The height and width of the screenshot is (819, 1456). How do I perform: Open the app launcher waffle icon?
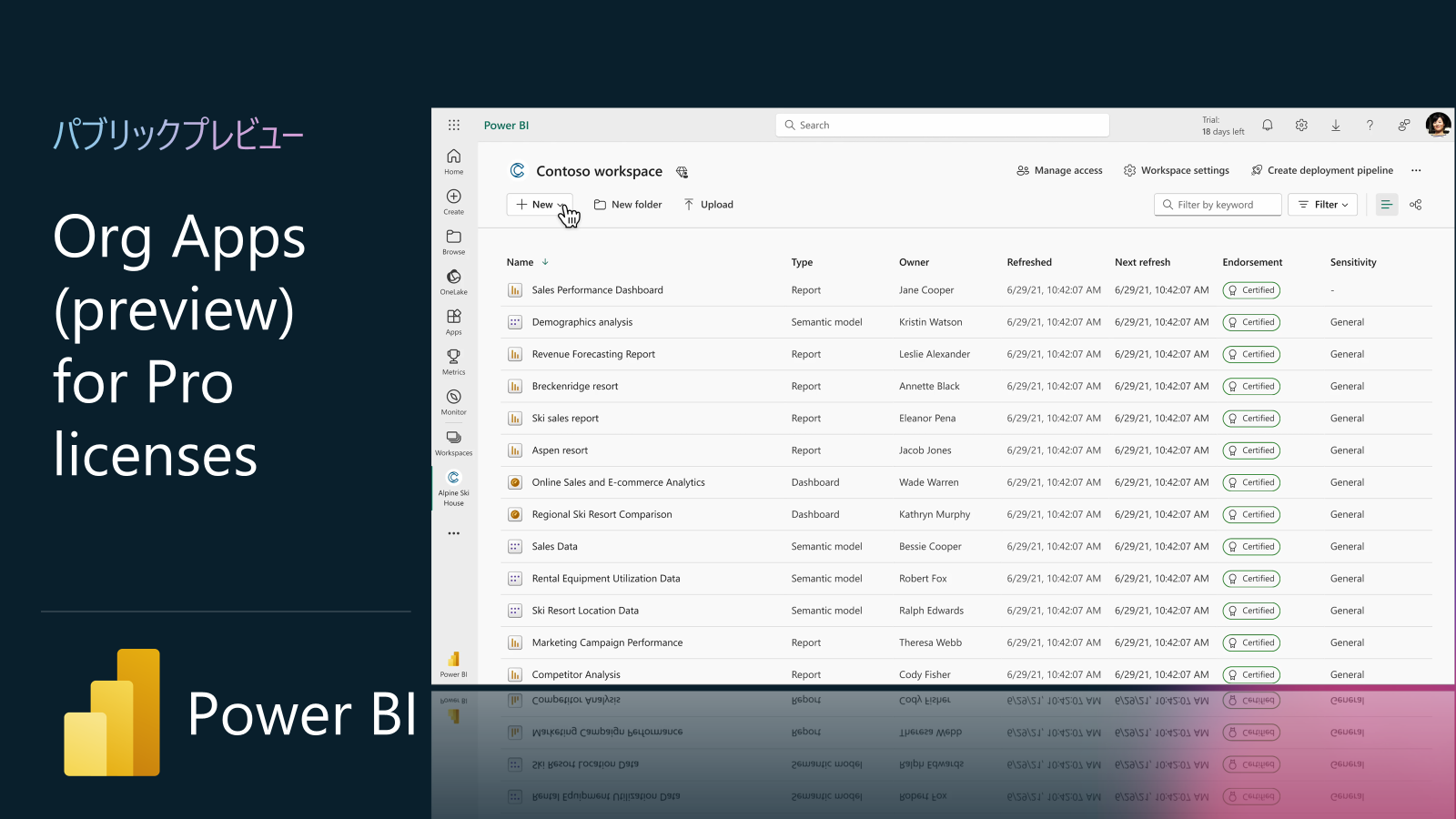pyautogui.click(x=454, y=126)
